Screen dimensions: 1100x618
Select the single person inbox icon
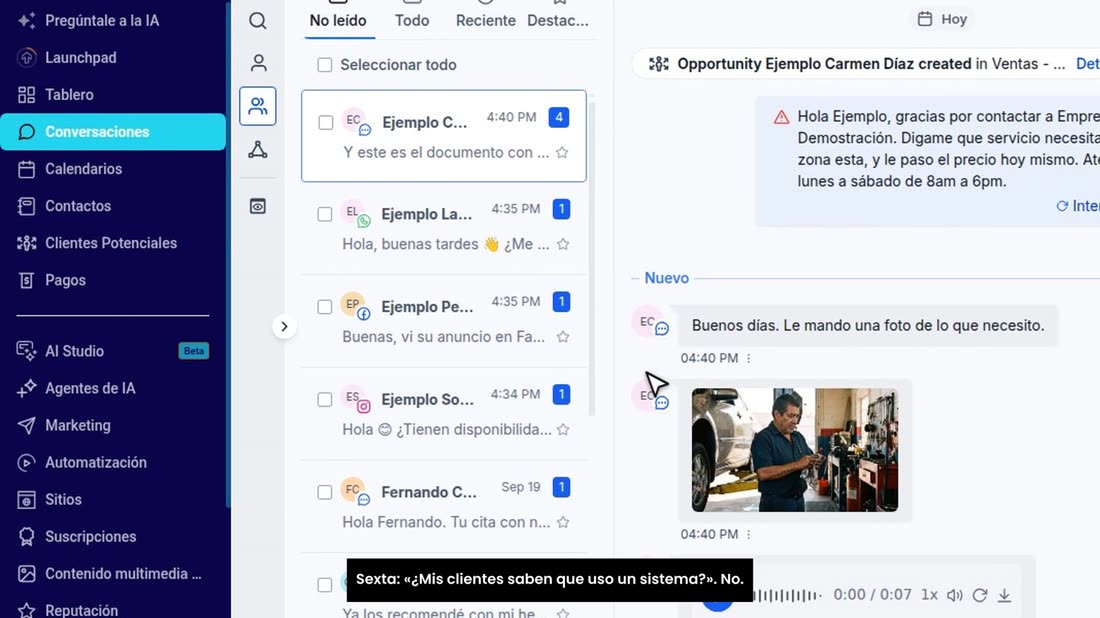pyautogui.click(x=258, y=63)
